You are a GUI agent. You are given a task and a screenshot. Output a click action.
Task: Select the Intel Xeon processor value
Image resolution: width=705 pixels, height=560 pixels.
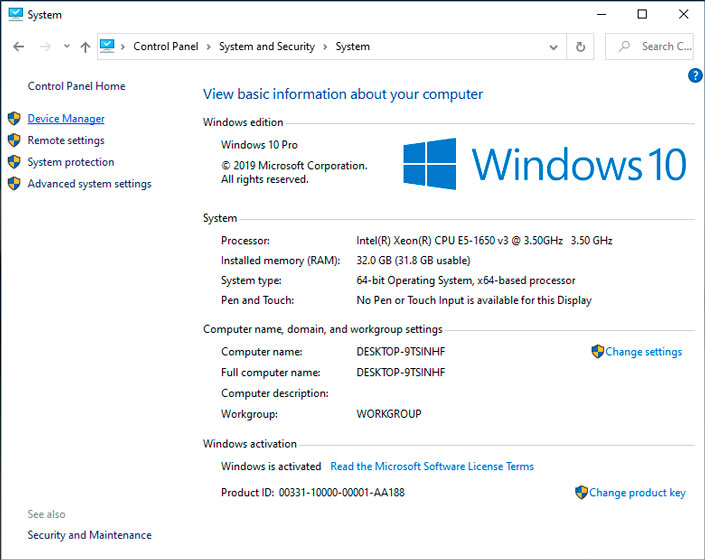484,240
